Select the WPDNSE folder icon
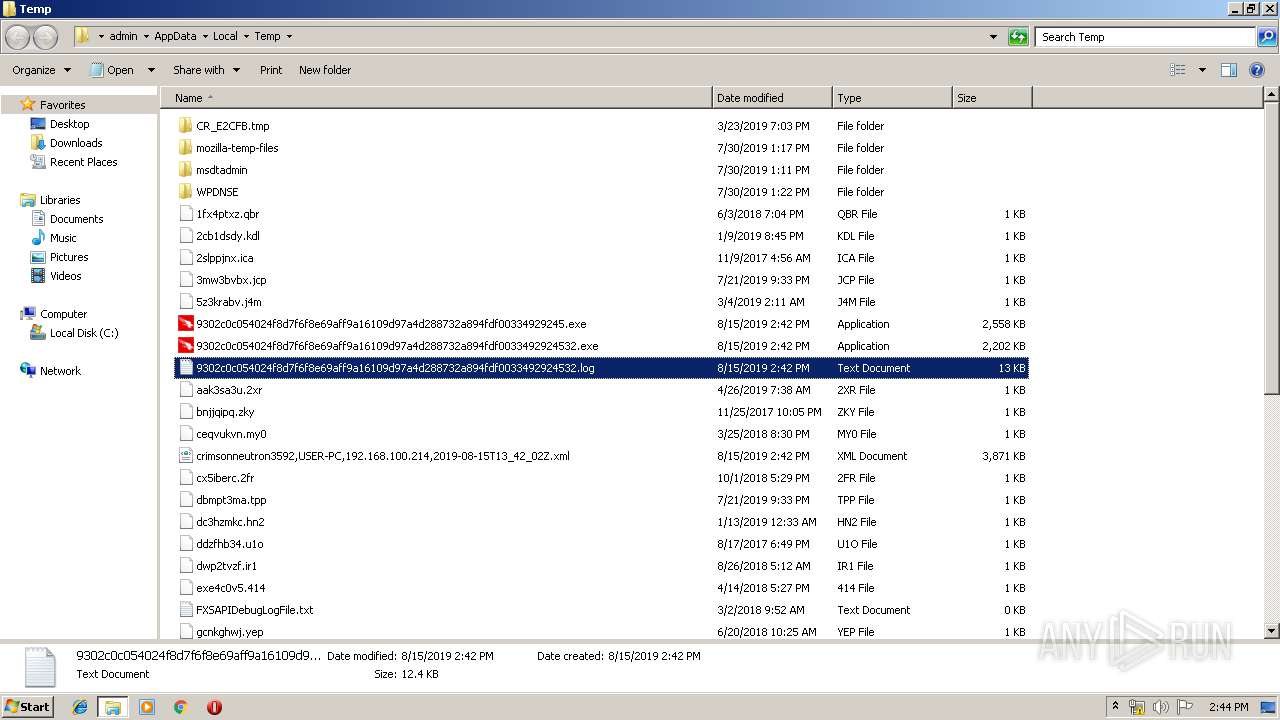 tap(185, 192)
